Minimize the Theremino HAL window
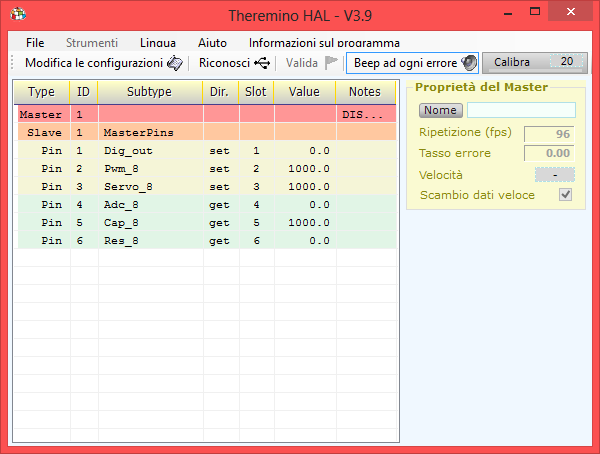 pos(508,13)
